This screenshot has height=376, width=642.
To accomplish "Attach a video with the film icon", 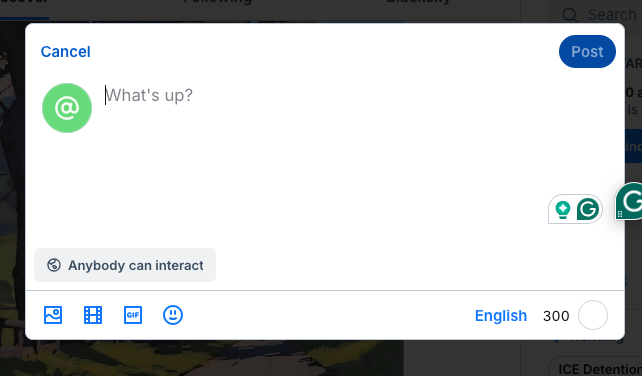I will [x=93, y=315].
